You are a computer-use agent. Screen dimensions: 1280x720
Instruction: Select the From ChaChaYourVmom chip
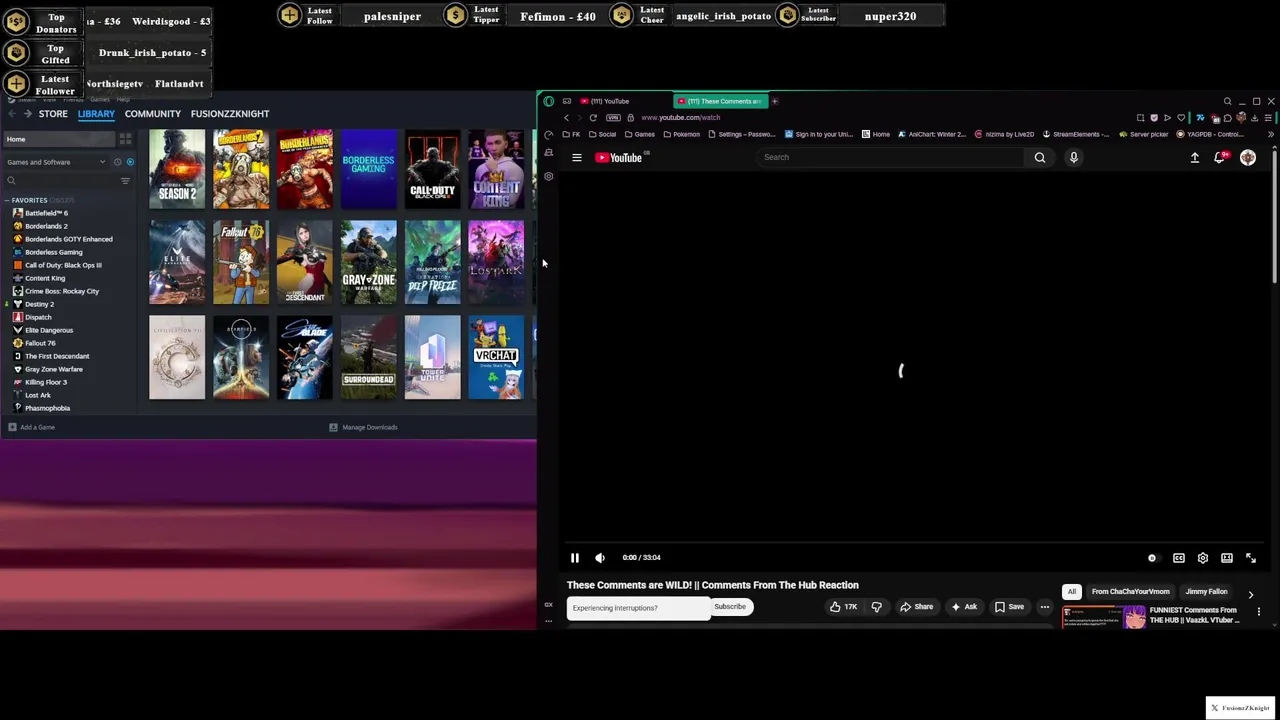point(1131,592)
